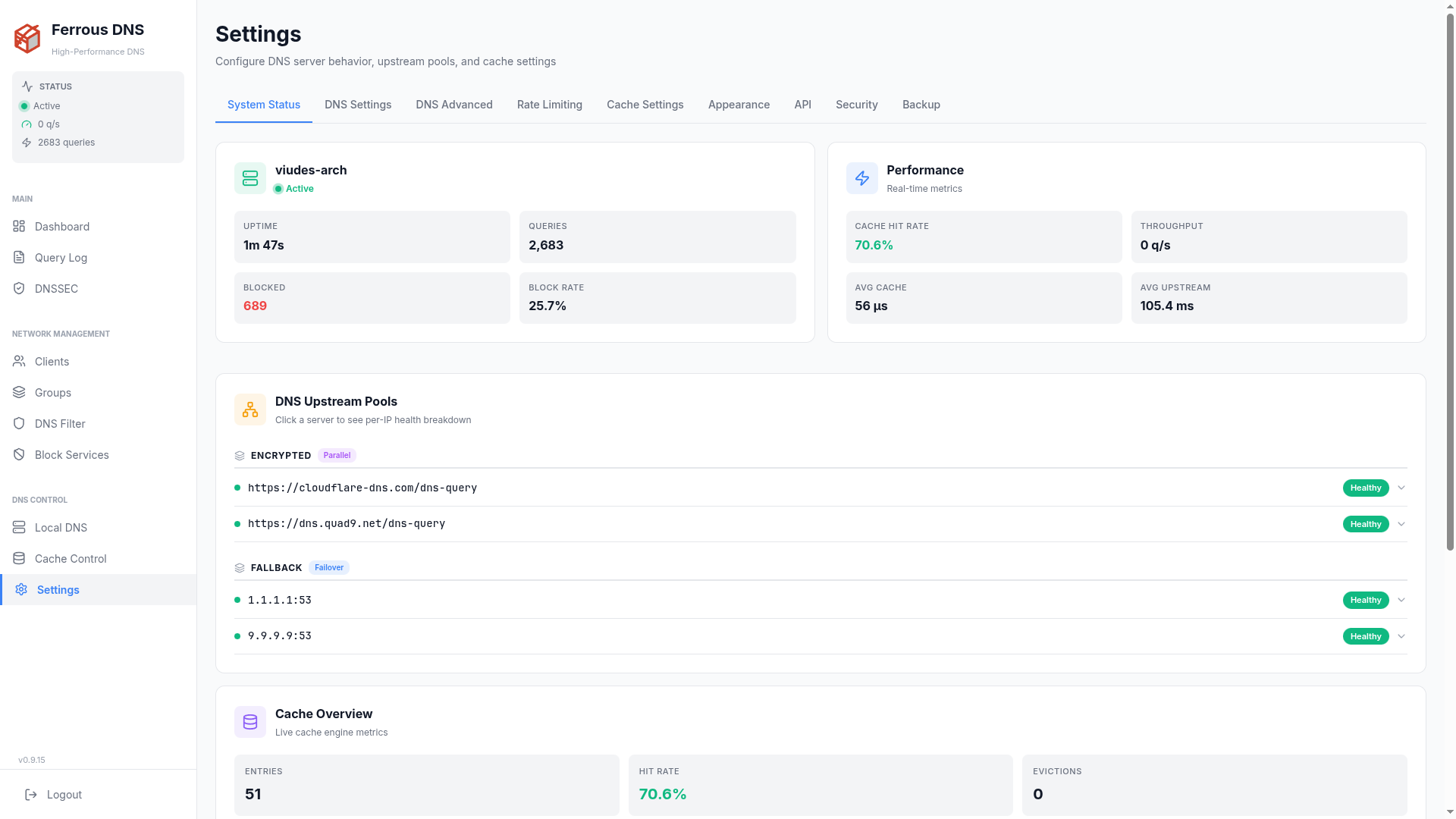Open the Cache Control page
Image resolution: width=1456 pixels, height=819 pixels.
(98, 558)
